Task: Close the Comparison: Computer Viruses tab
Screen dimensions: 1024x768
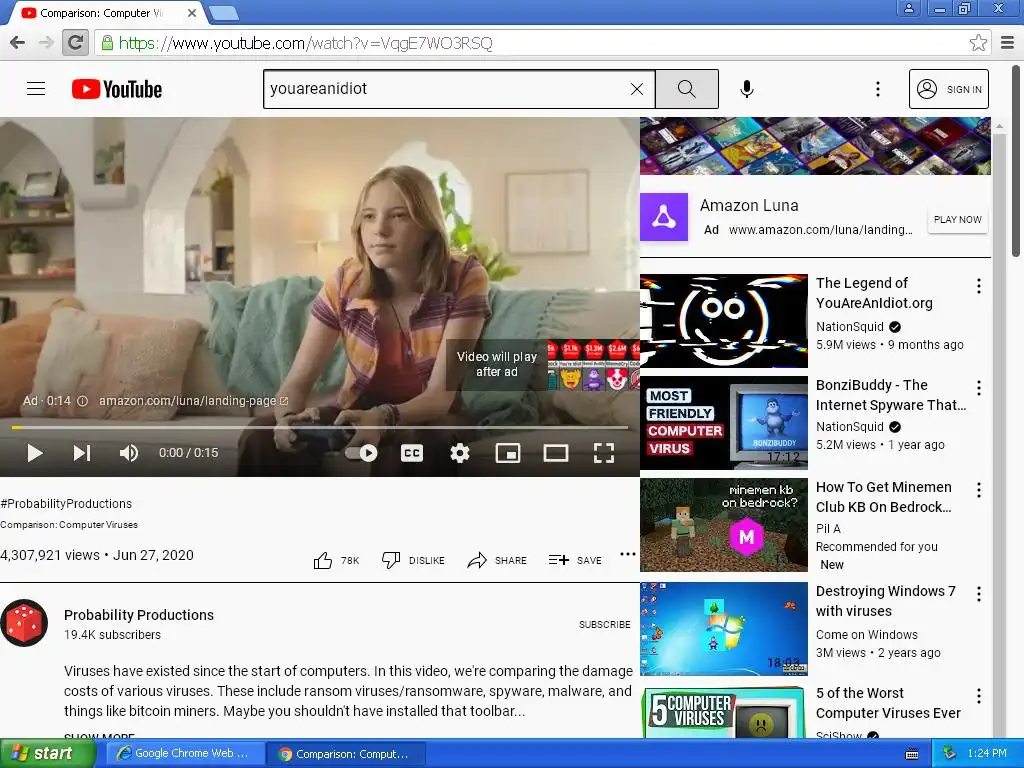Action: 192,13
